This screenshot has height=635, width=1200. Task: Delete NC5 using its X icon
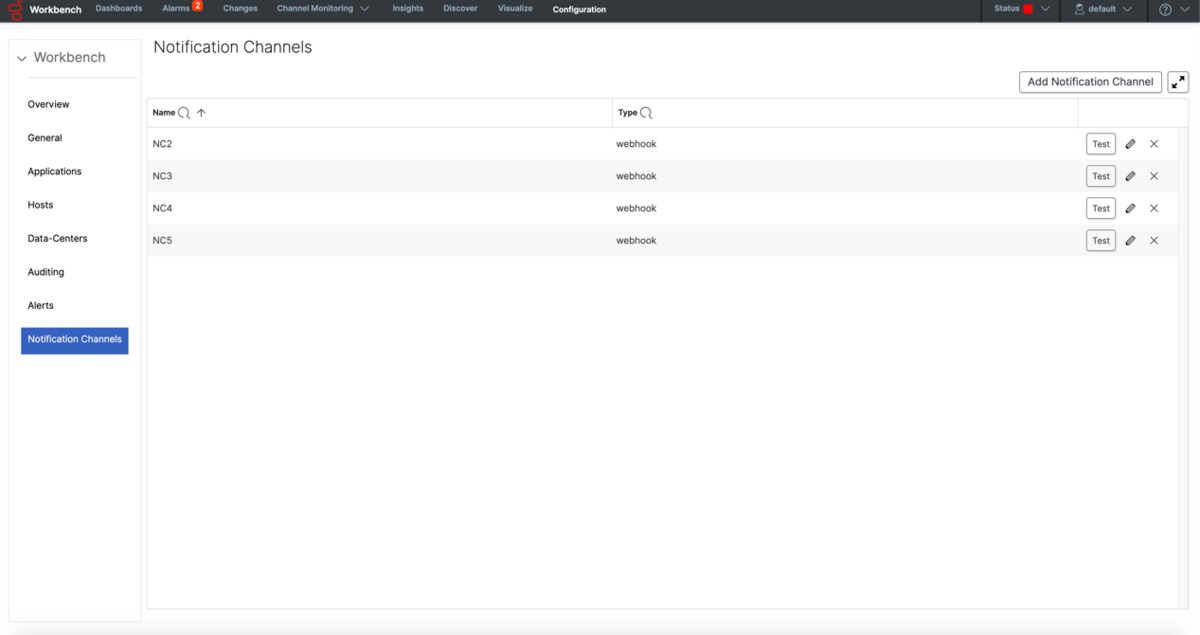[x=1154, y=241]
